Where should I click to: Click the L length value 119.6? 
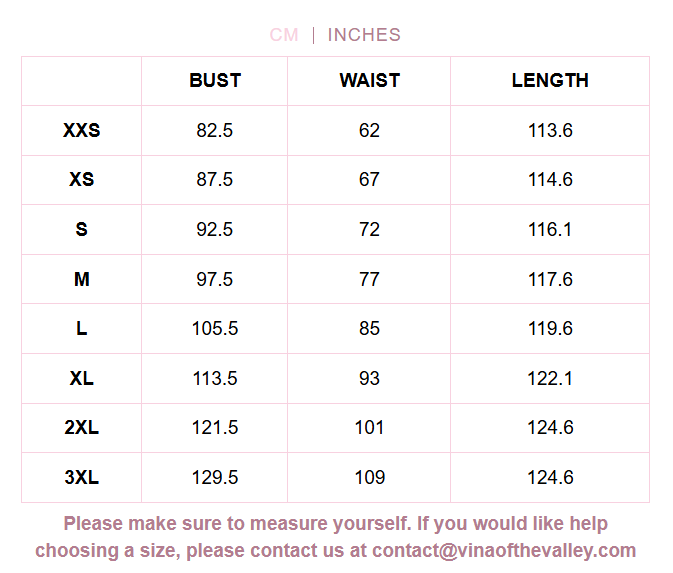pos(550,329)
